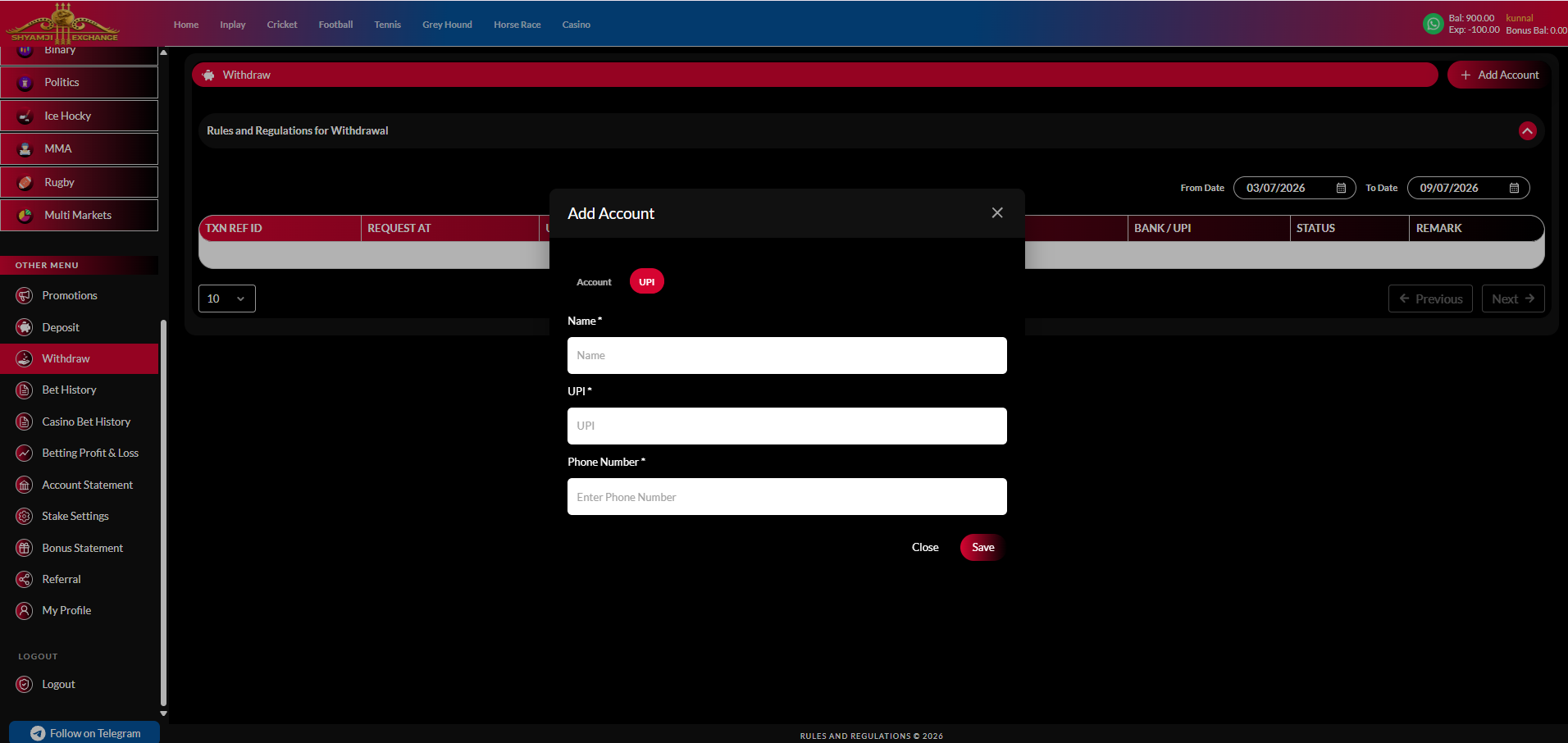The height and width of the screenshot is (743, 1568).
Task: Click the Deposit piggy bank icon
Action: tap(25, 327)
